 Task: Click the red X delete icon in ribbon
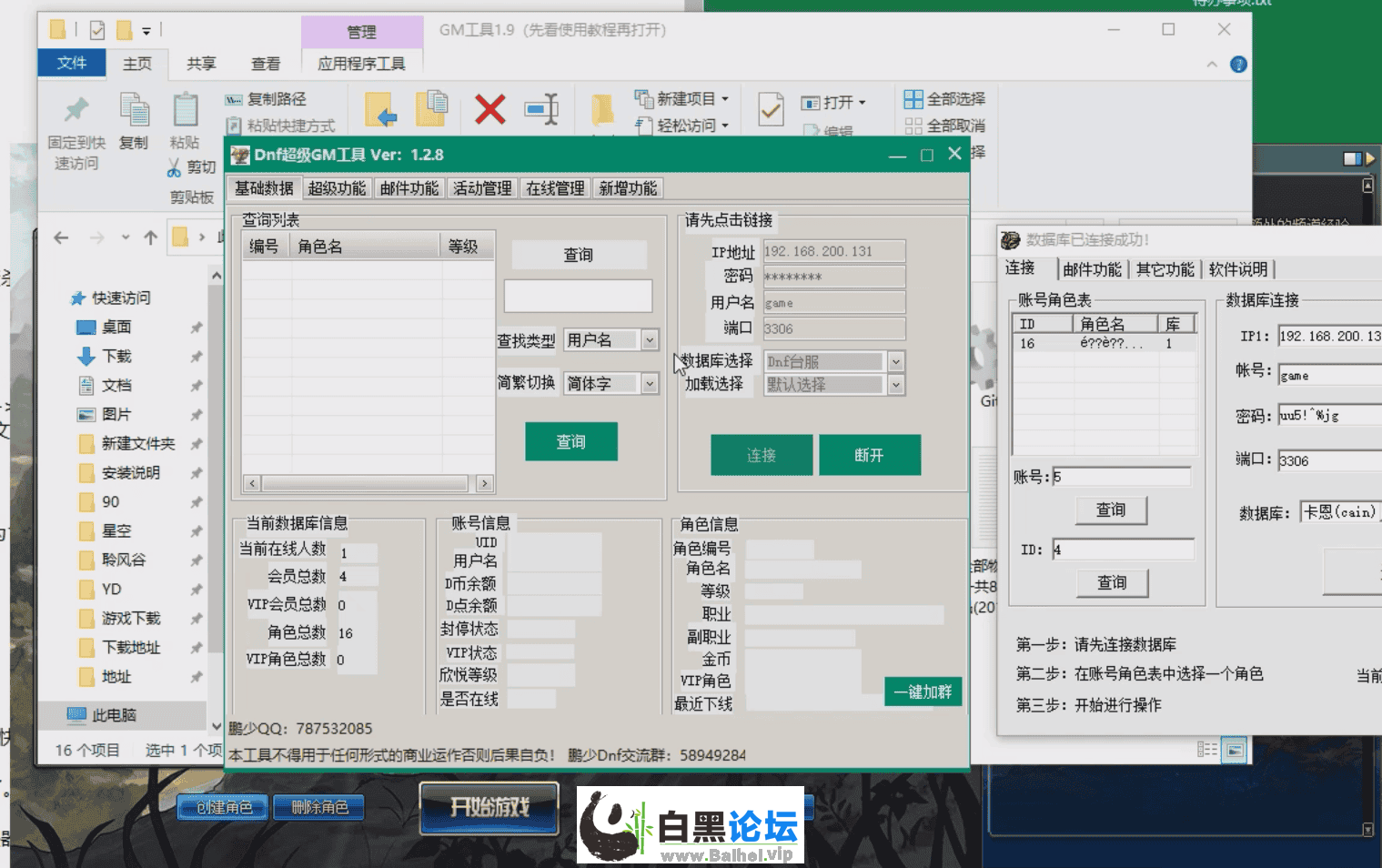(x=489, y=110)
